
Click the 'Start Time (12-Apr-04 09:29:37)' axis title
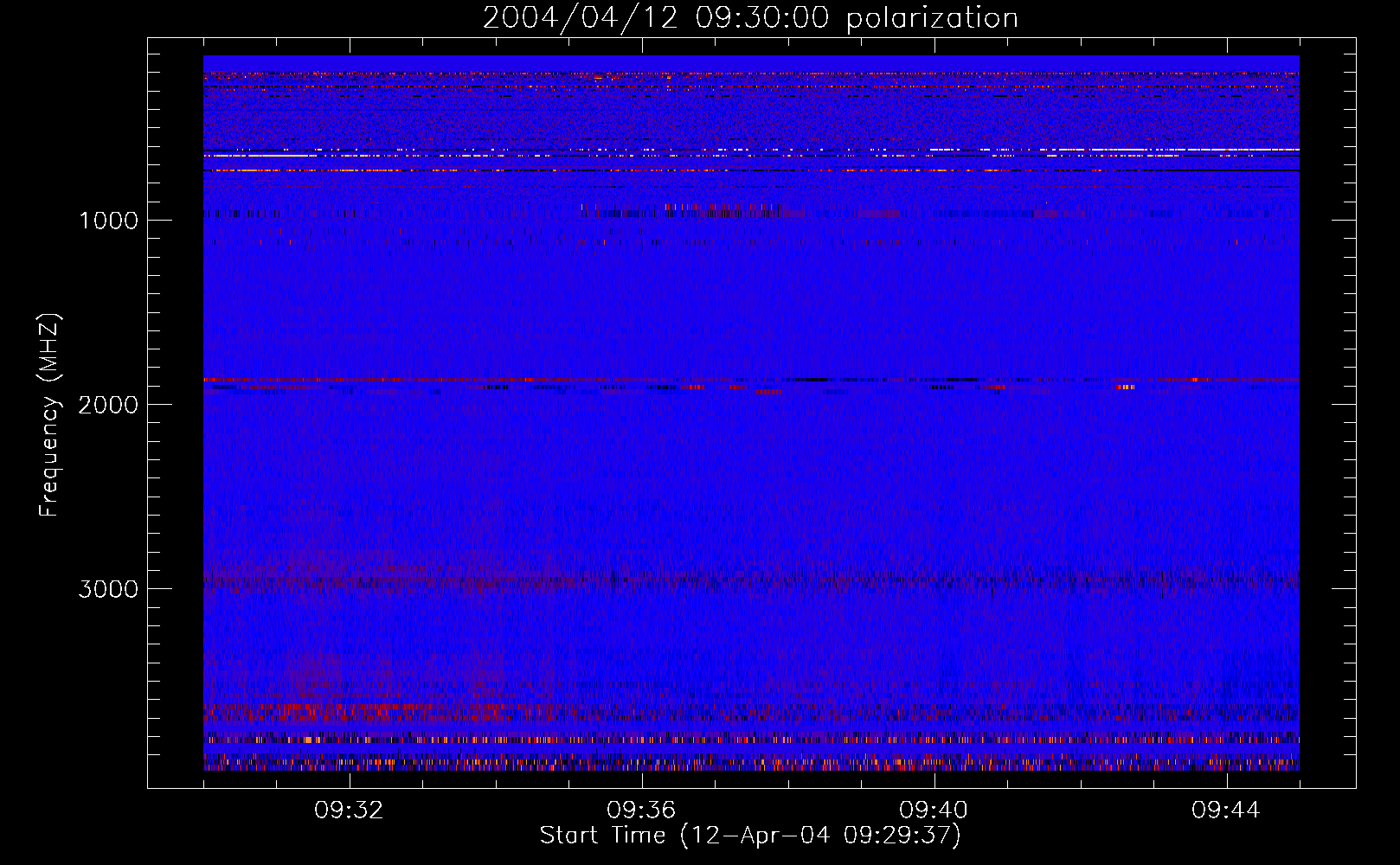click(x=750, y=836)
